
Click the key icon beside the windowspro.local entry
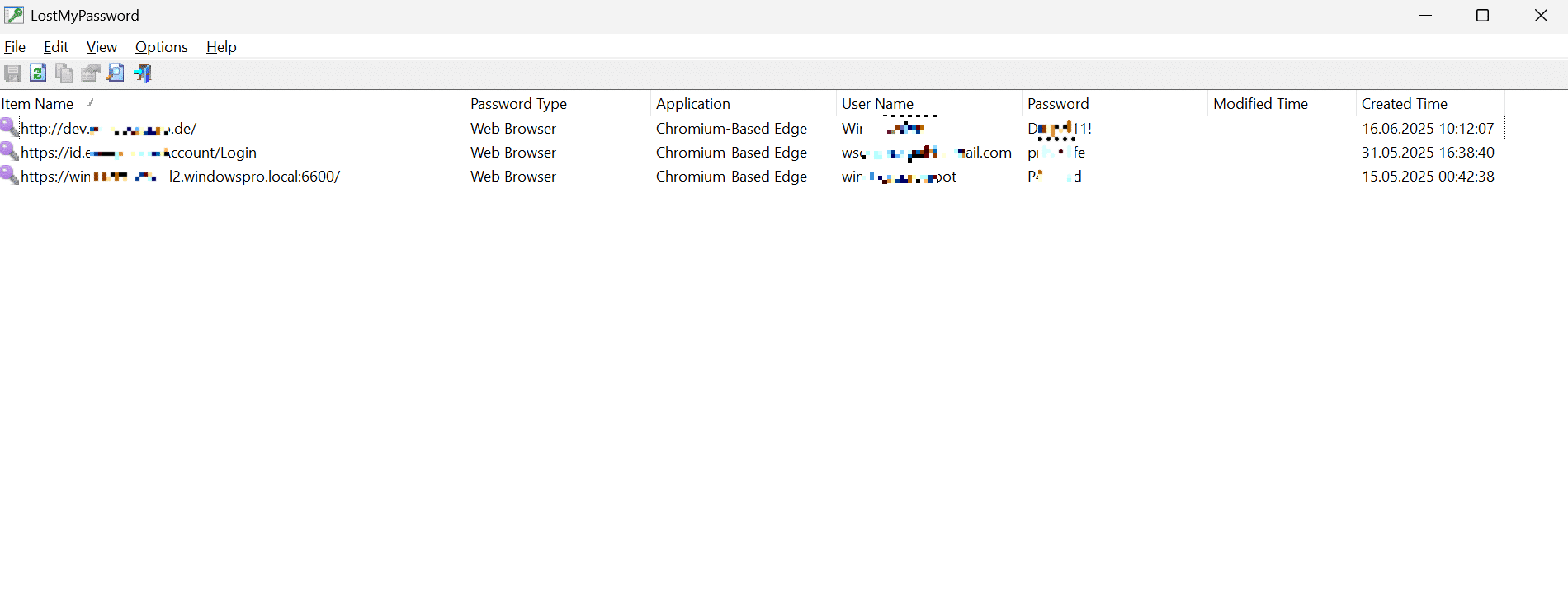pyautogui.click(x=9, y=176)
